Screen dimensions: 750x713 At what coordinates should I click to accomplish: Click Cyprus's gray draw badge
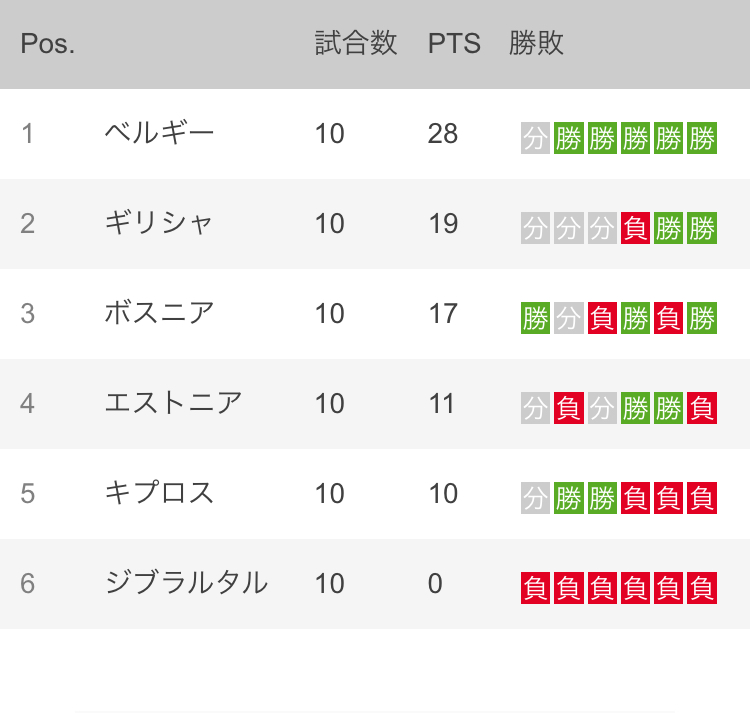[535, 498]
